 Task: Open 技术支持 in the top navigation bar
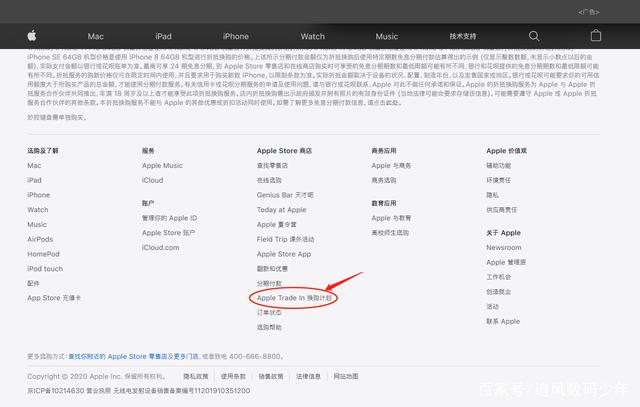point(463,36)
